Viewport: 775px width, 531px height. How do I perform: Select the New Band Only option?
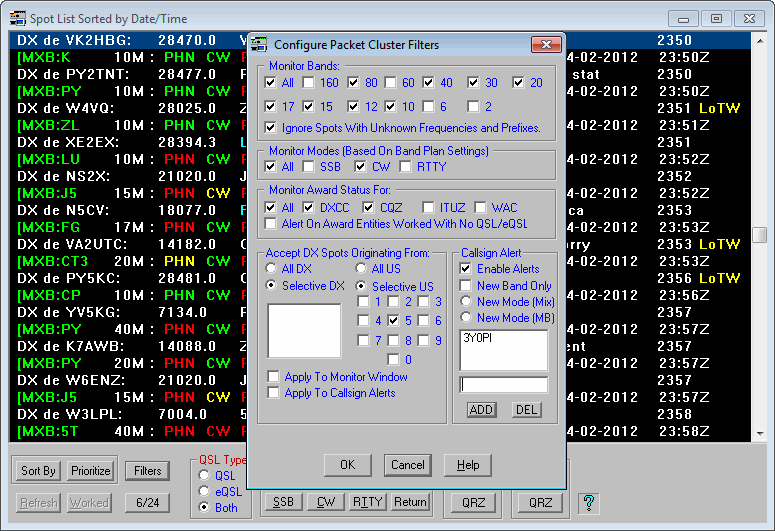(x=467, y=286)
